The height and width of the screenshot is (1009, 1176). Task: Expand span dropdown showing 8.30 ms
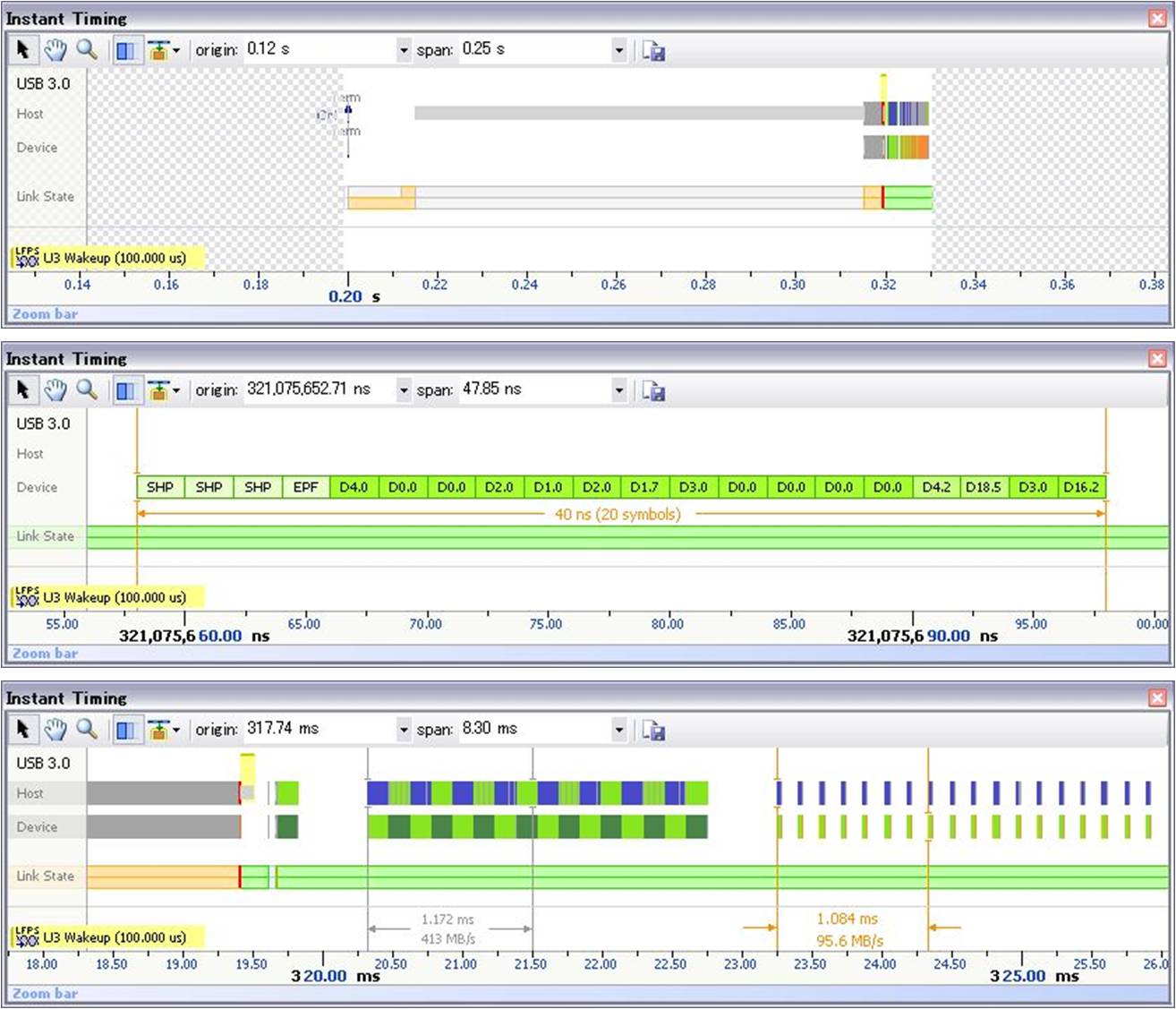pos(618,730)
